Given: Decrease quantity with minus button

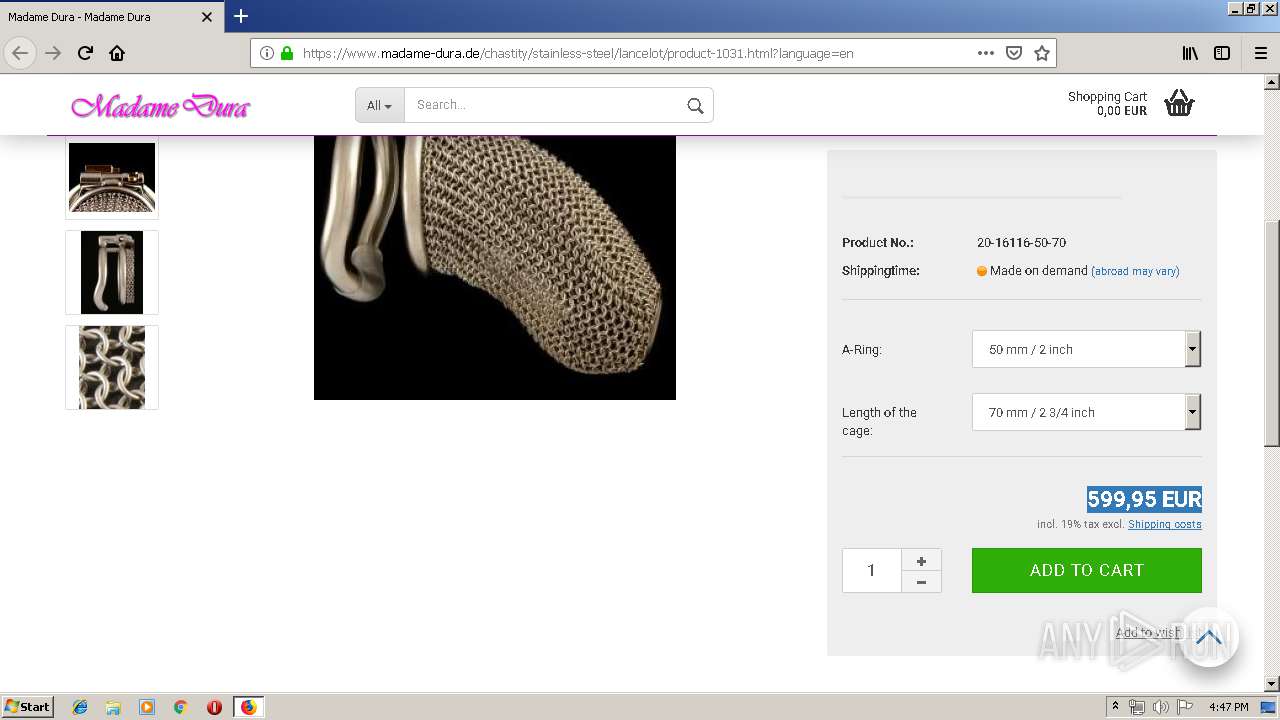Looking at the screenshot, I should (921, 582).
